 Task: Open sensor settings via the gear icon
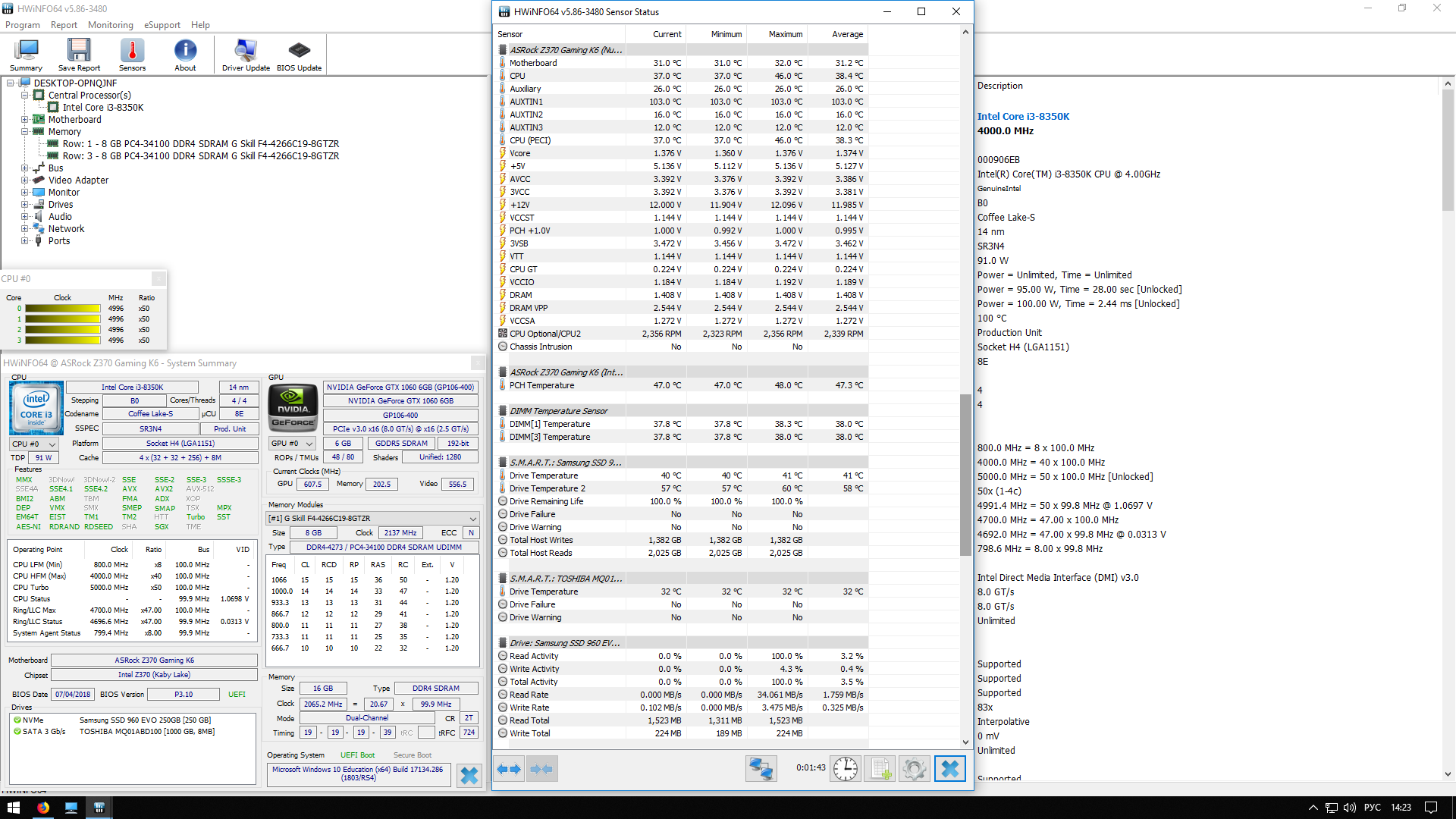click(x=914, y=768)
